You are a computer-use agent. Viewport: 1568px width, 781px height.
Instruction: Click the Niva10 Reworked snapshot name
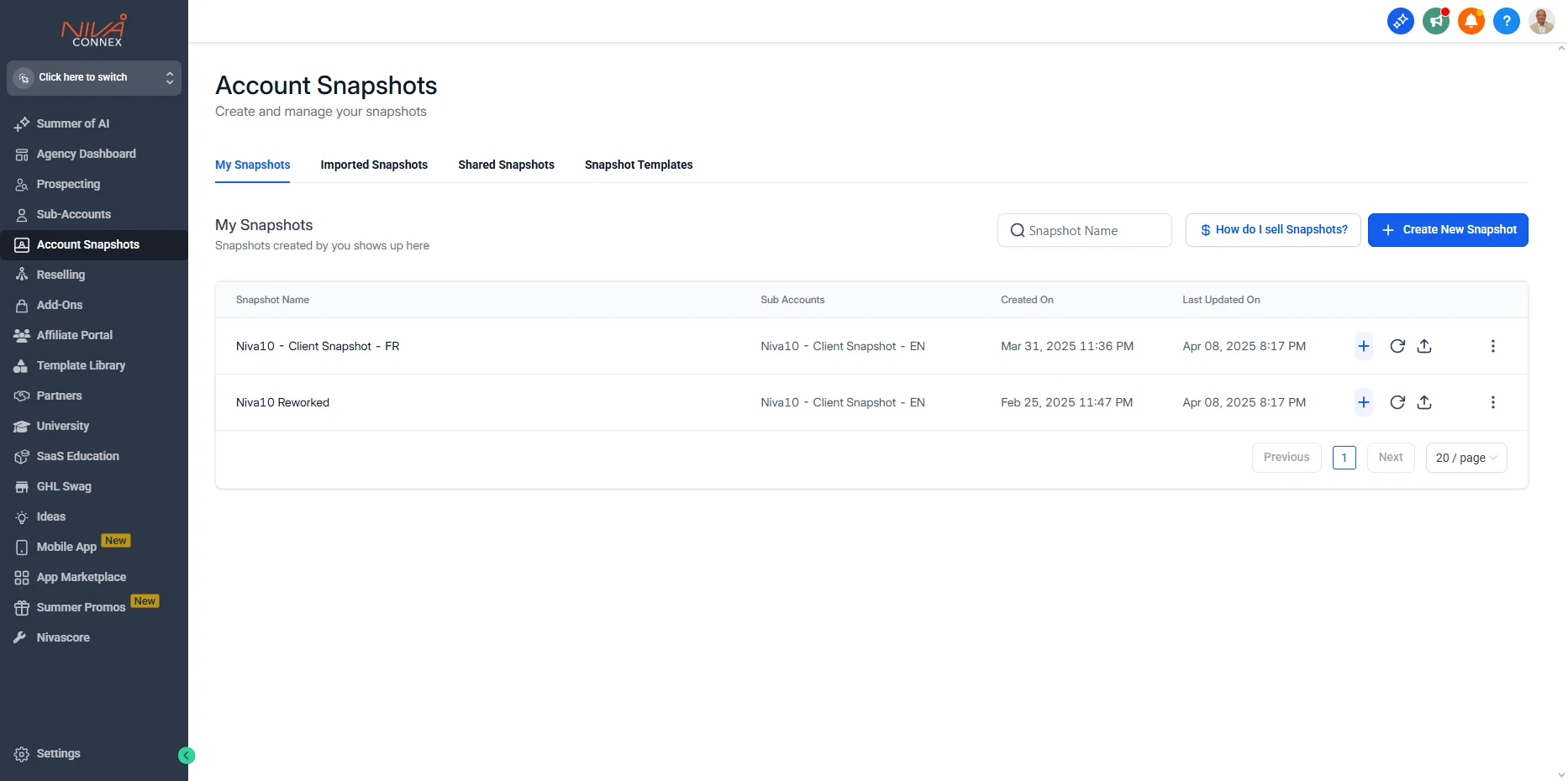(x=282, y=402)
